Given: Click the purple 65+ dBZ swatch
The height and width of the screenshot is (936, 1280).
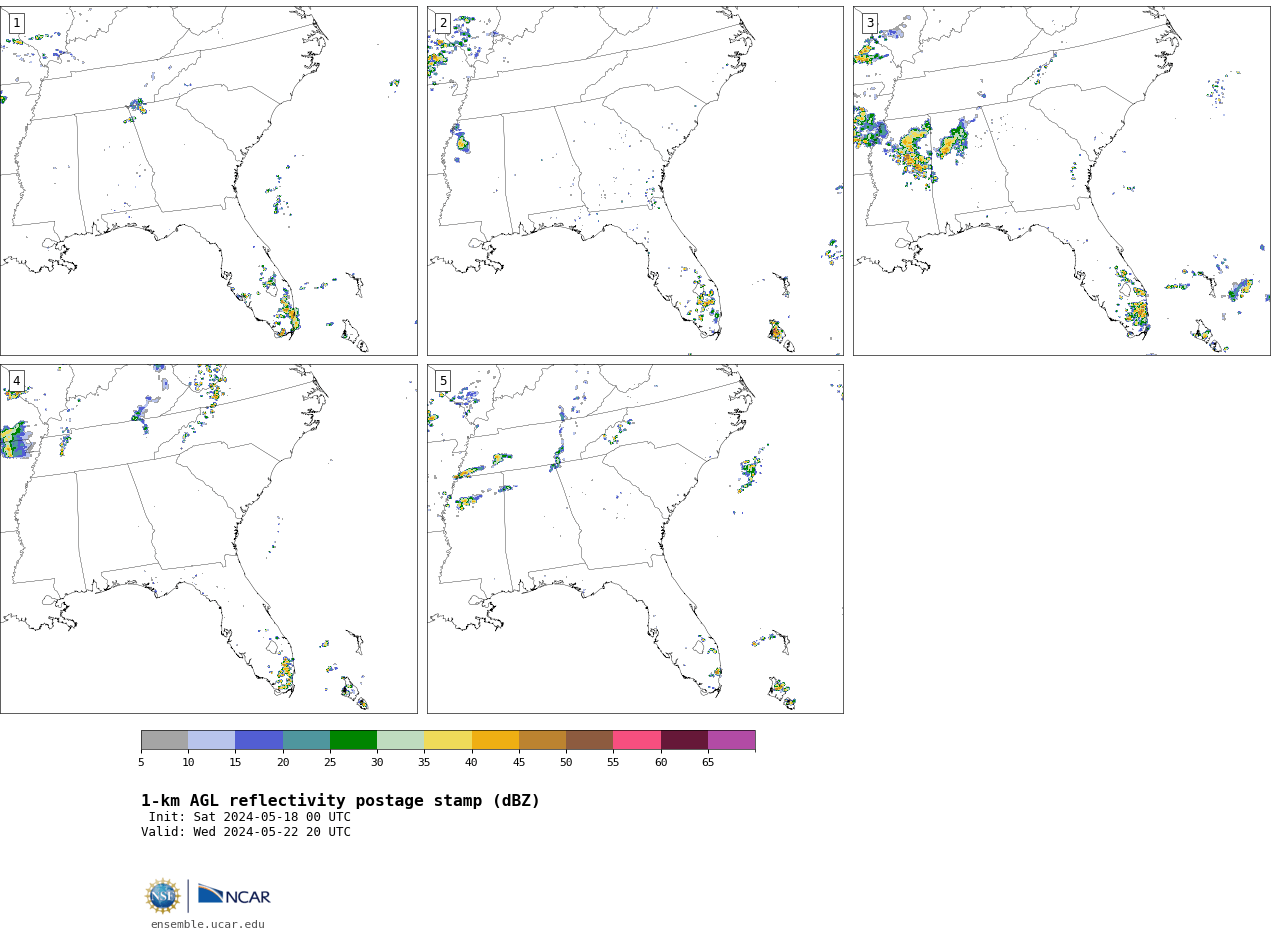Looking at the screenshot, I should 731,740.
